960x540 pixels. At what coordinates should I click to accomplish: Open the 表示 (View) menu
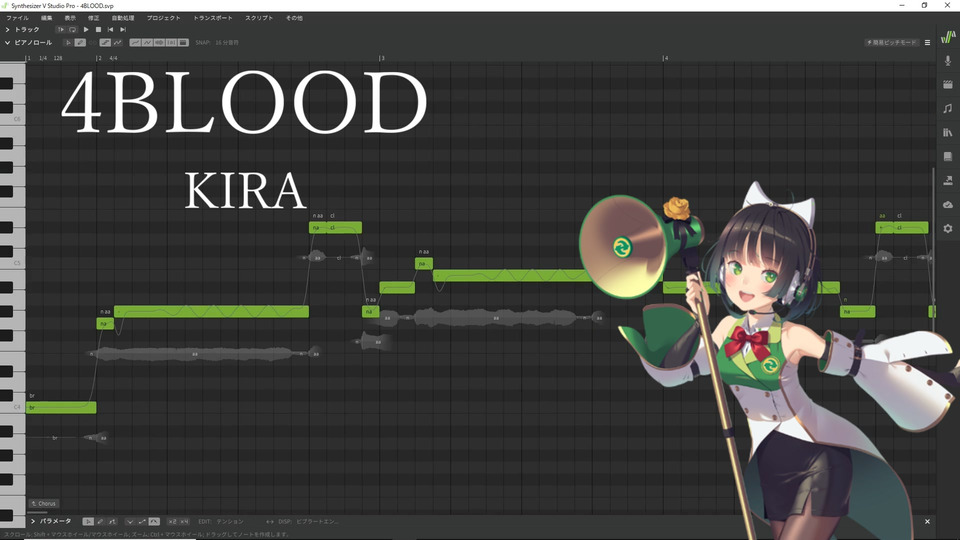click(70, 18)
